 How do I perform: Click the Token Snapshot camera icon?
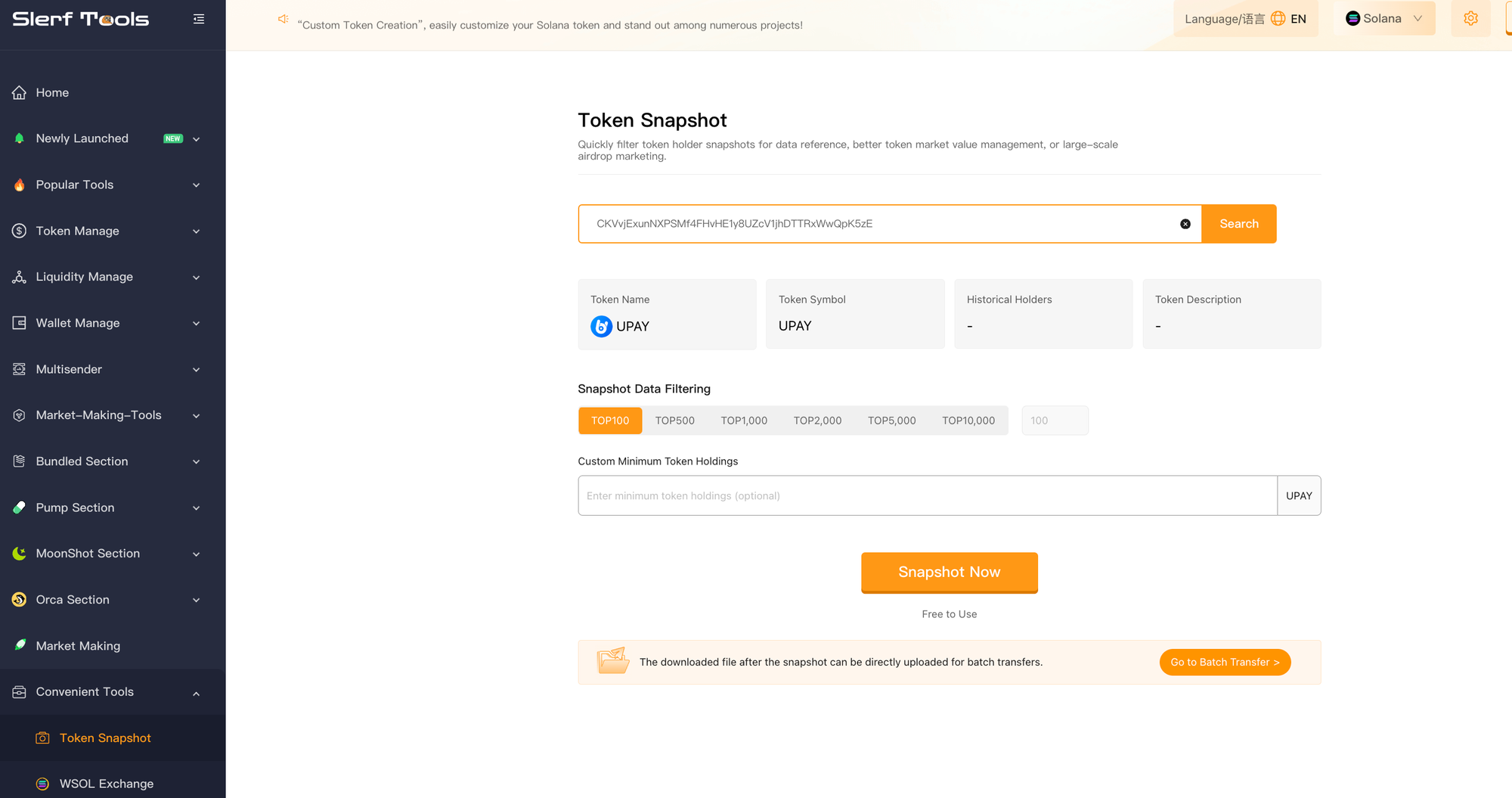click(43, 737)
